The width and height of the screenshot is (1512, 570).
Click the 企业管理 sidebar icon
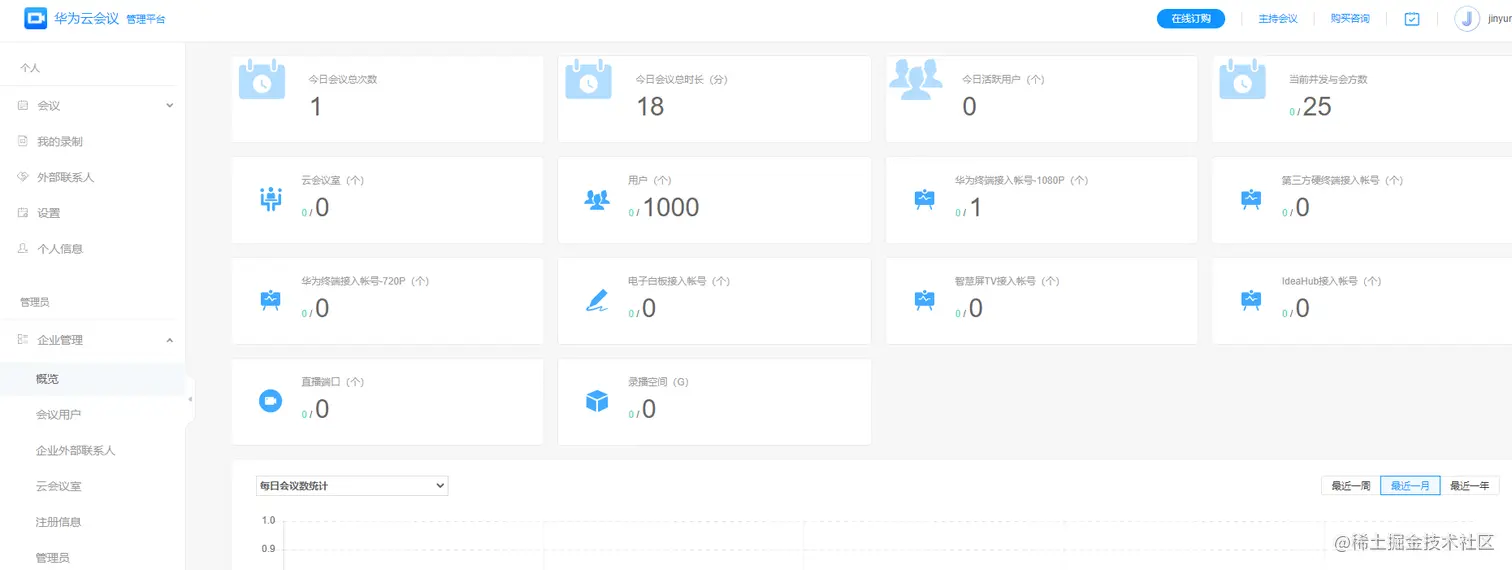click(23, 340)
